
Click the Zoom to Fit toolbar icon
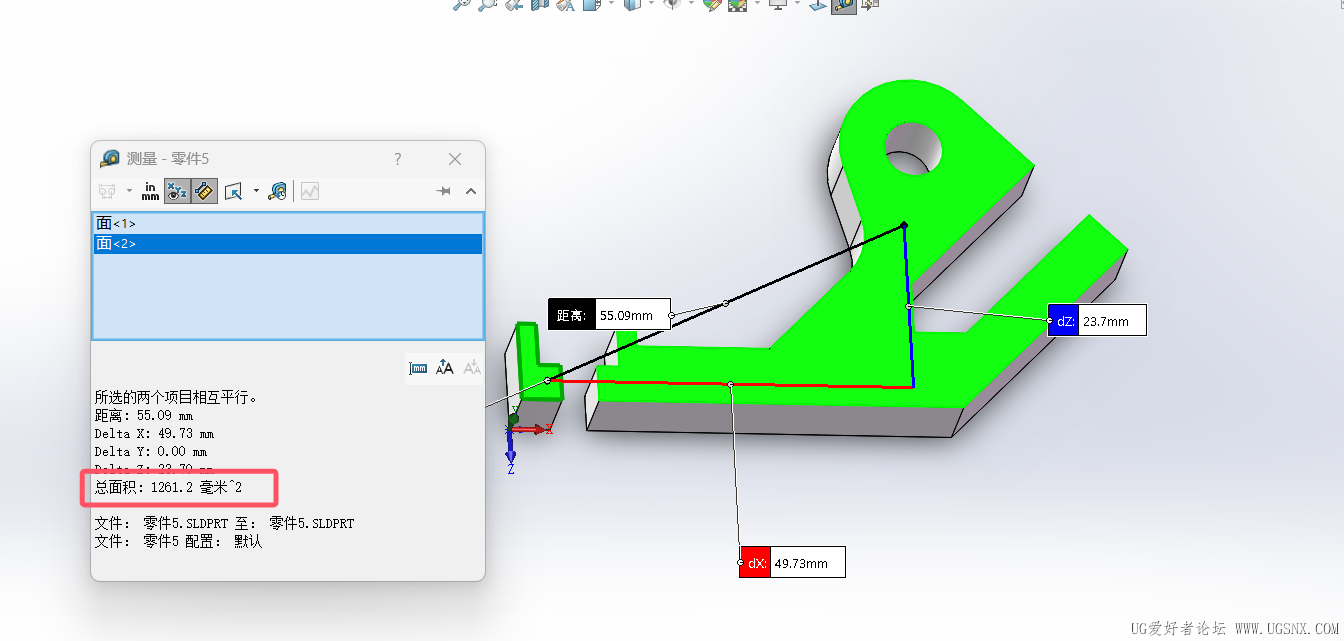point(462,5)
